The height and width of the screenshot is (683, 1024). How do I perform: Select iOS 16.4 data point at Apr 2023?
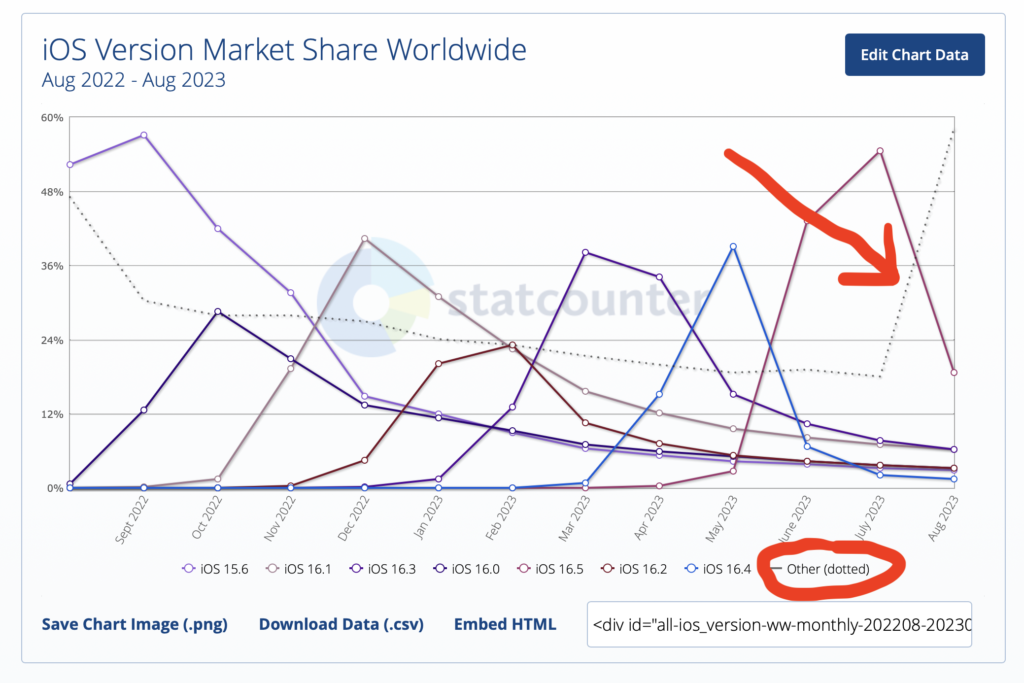coord(660,394)
